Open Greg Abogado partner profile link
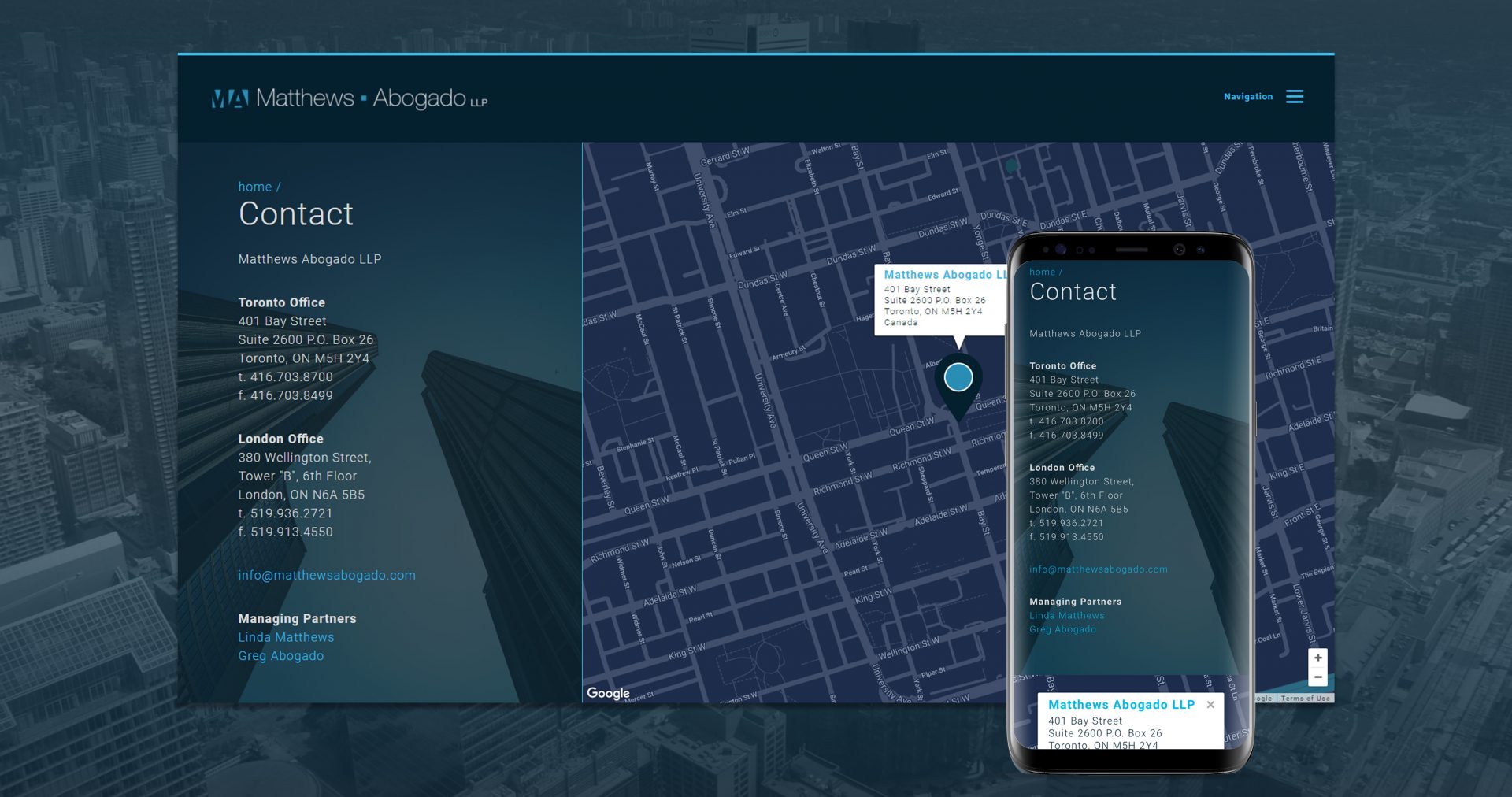The height and width of the screenshot is (797, 1512). pyautogui.click(x=280, y=656)
